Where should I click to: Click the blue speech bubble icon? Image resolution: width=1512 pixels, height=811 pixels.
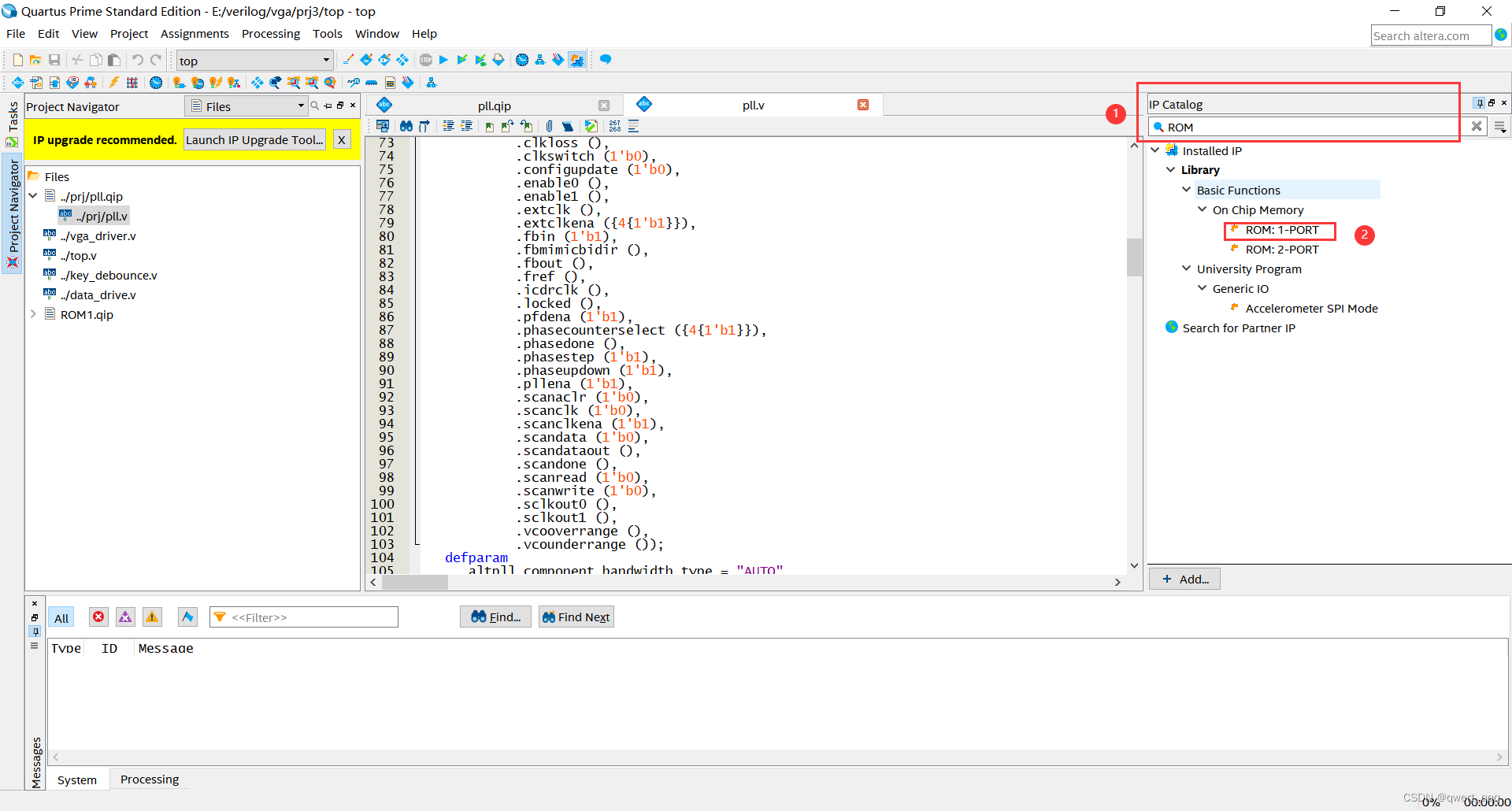pyautogui.click(x=606, y=60)
